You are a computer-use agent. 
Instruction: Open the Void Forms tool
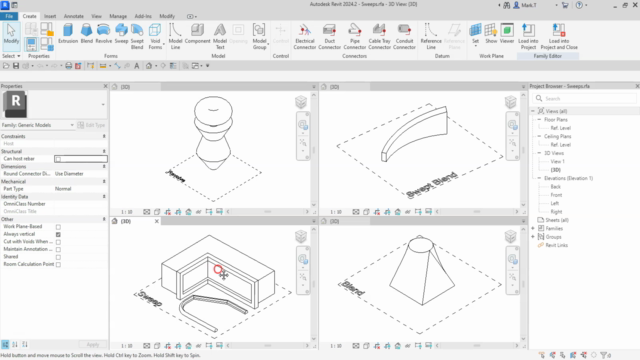pos(155,36)
